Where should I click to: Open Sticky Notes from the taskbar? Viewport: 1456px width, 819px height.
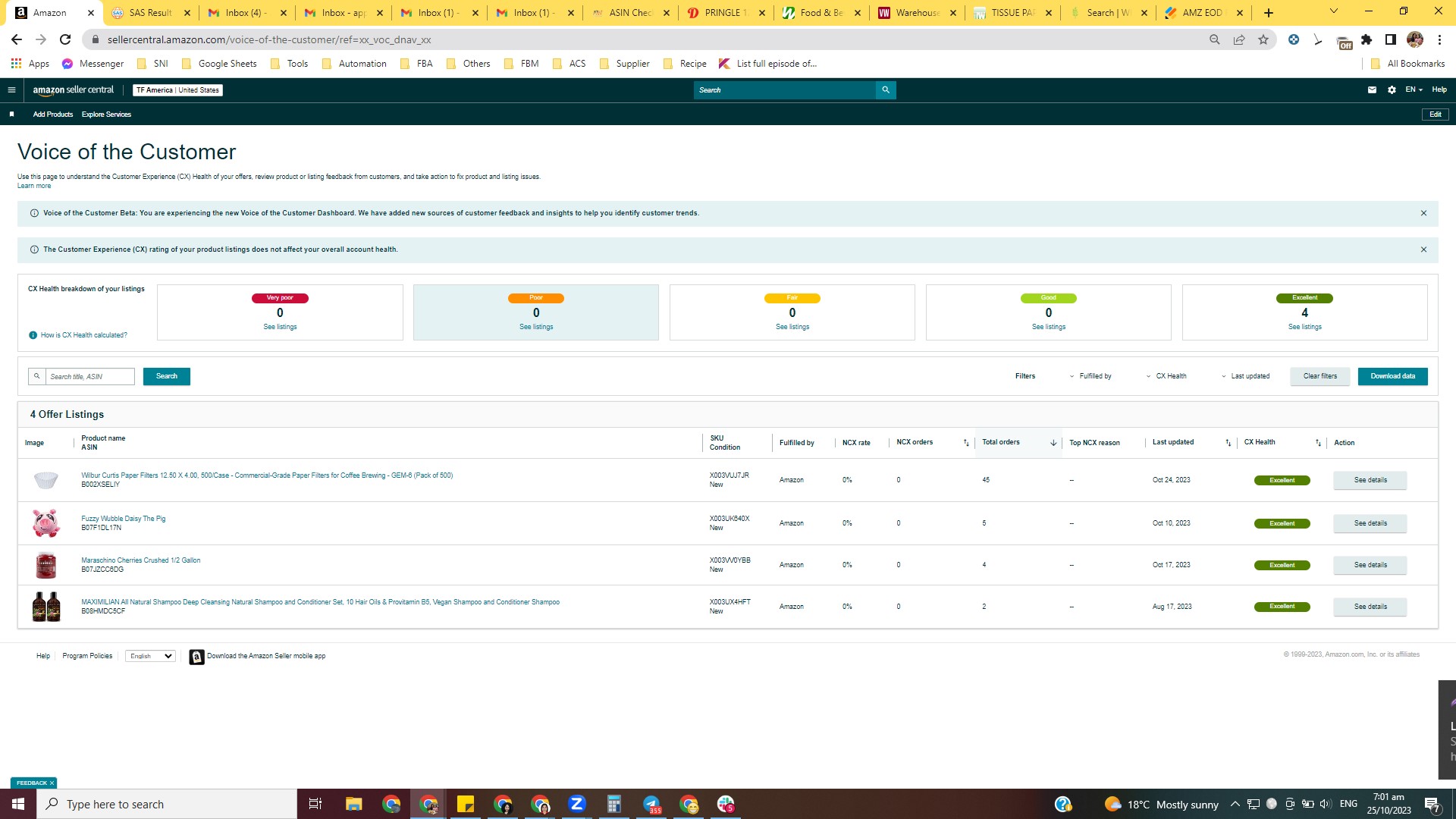pos(466,804)
